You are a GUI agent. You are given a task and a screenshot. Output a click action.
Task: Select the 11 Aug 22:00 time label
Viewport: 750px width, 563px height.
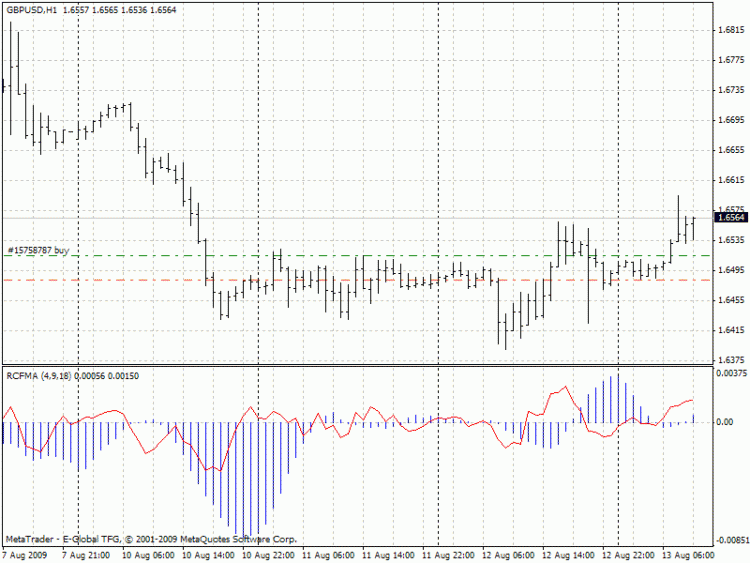tap(448, 553)
